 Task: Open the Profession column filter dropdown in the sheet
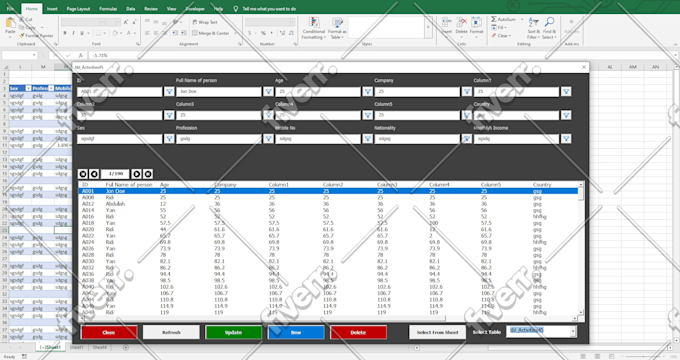pos(51,88)
